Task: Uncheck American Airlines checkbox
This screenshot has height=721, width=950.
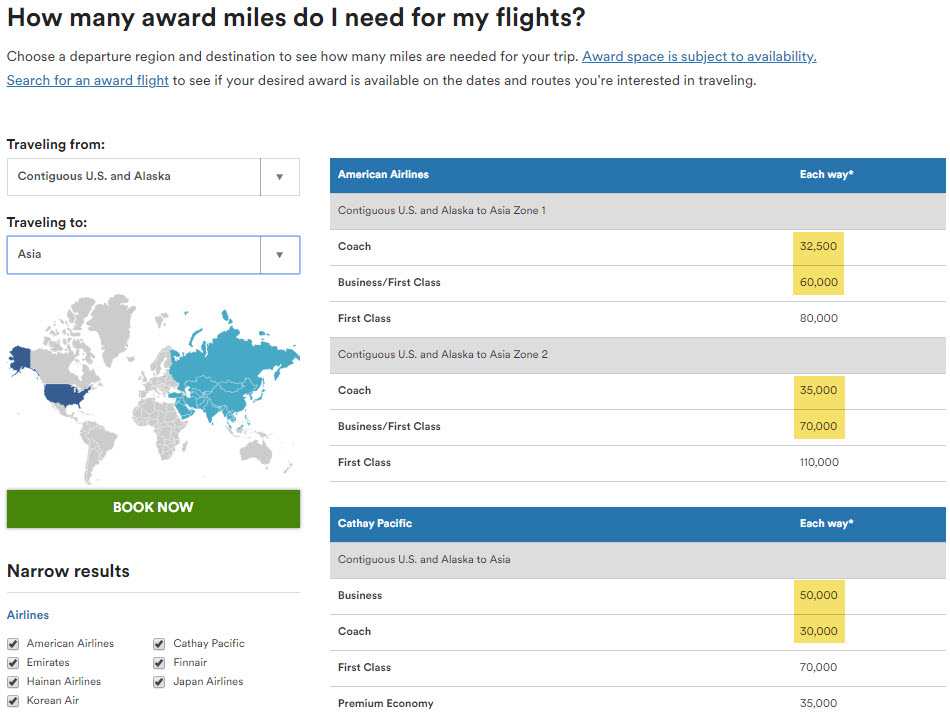Action: 13,643
